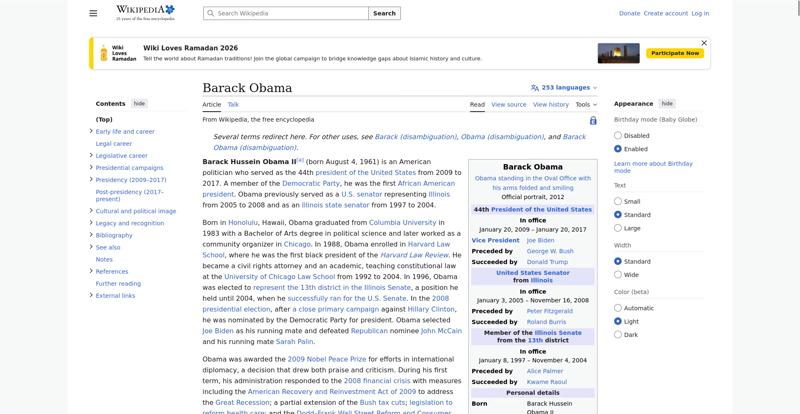Open the hamburger main menu
Screen dimensions: 800x414
click(x=93, y=13)
